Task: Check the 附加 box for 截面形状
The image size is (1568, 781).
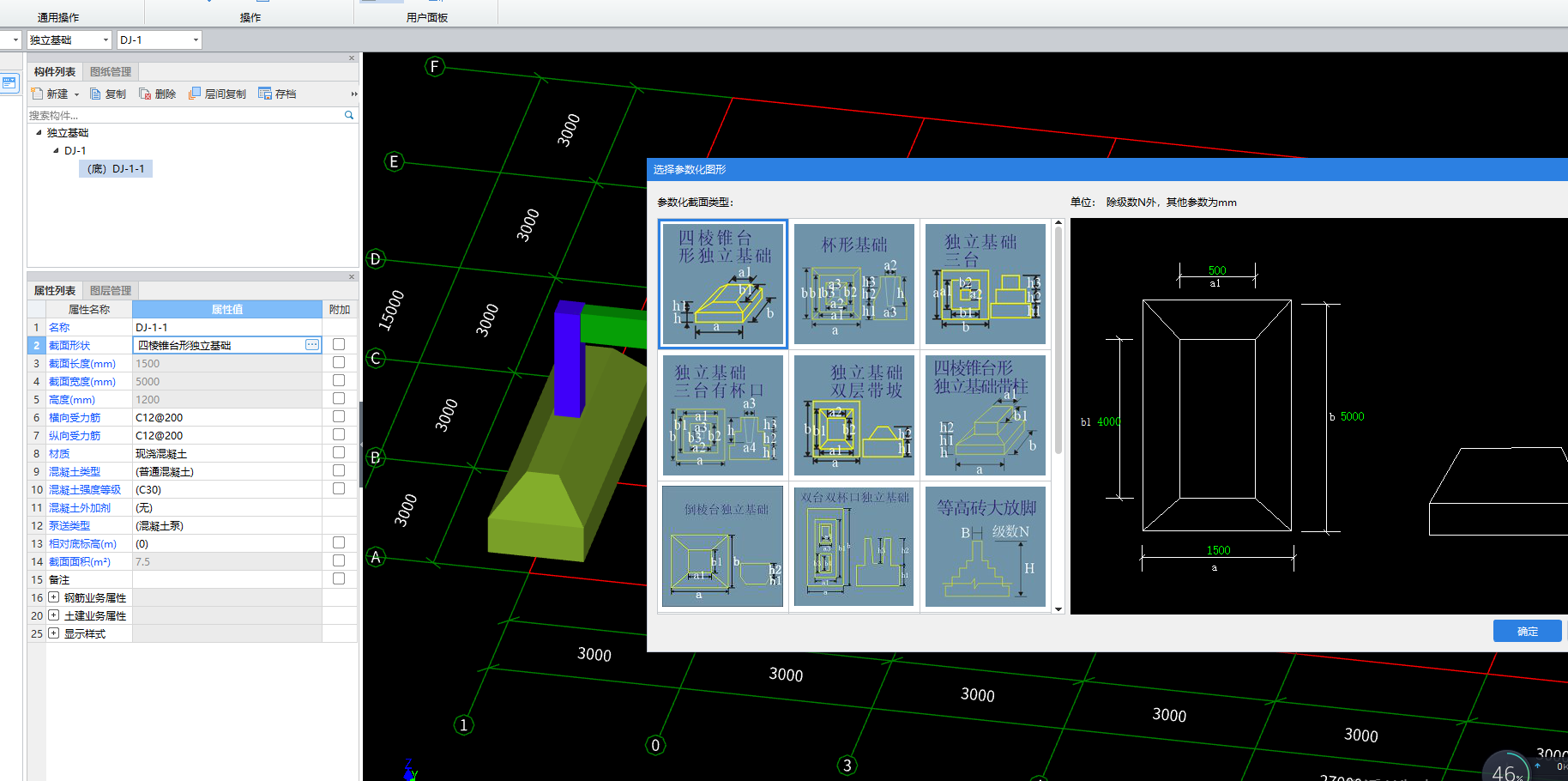Action: [339, 345]
